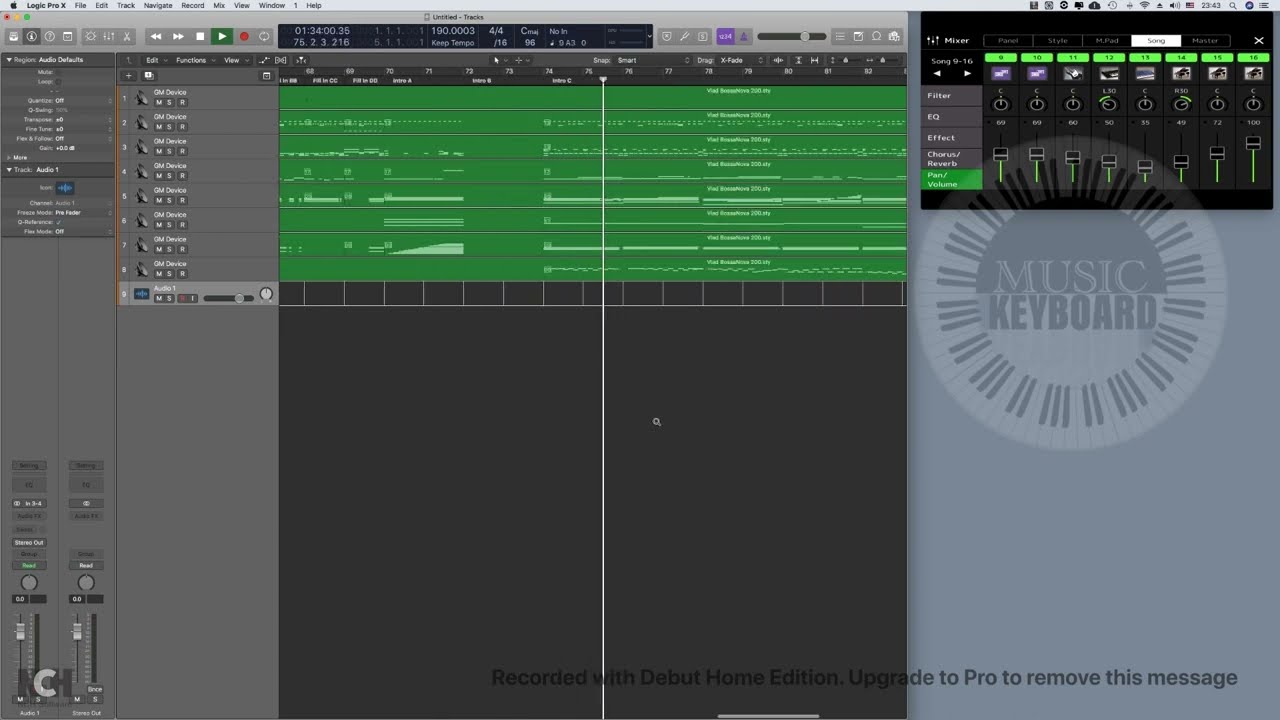The height and width of the screenshot is (720, 1280).
Task: Open Drag X-Fade dropdown
Action: click(741, 60)
